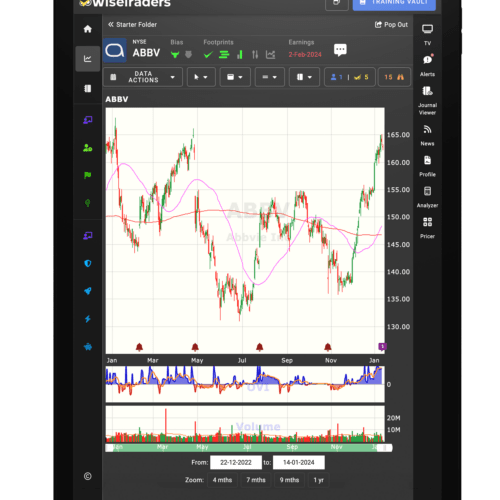Open the line chart view in the left sidebar
The height and width of the screenshot is (500, 500).
tap(88, 59)
